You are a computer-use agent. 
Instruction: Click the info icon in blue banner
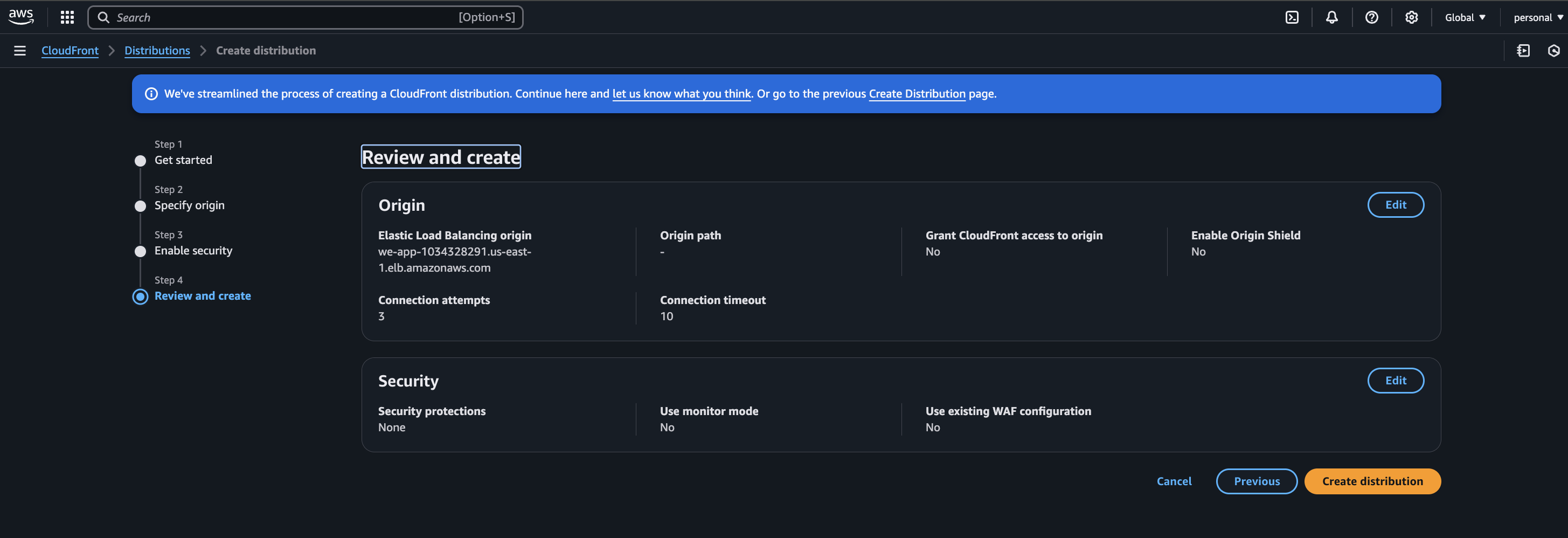(x=151, y=94)
